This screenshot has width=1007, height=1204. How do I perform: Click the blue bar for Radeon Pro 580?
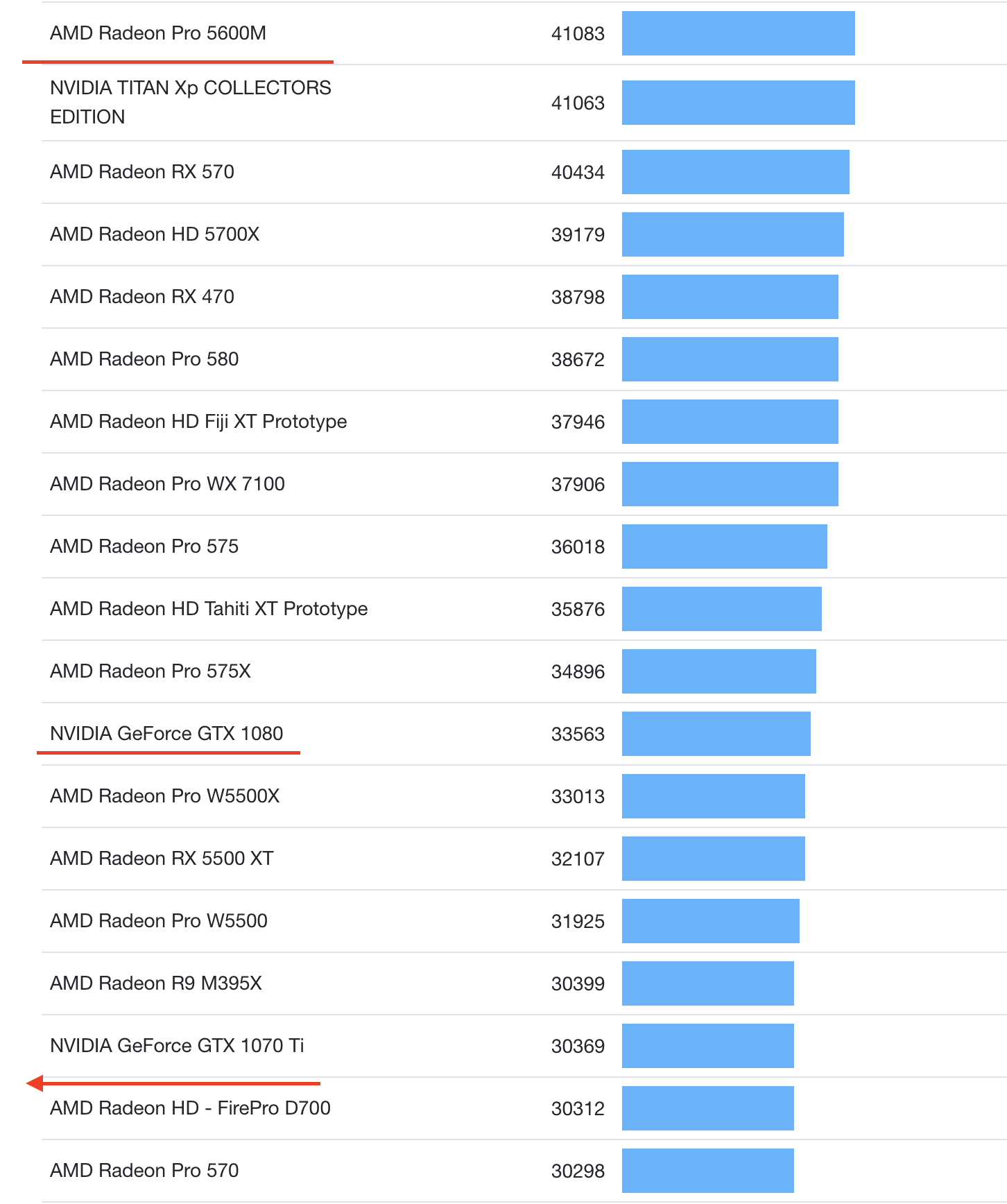(x=730, y=359)
